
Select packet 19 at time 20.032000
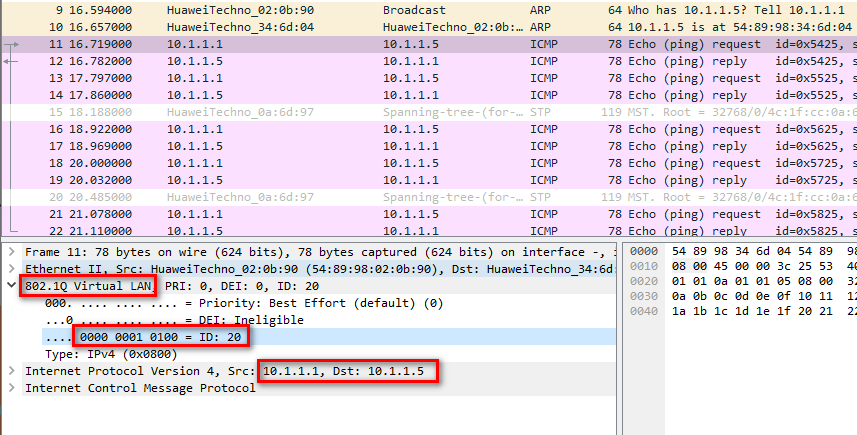(430, 180)
